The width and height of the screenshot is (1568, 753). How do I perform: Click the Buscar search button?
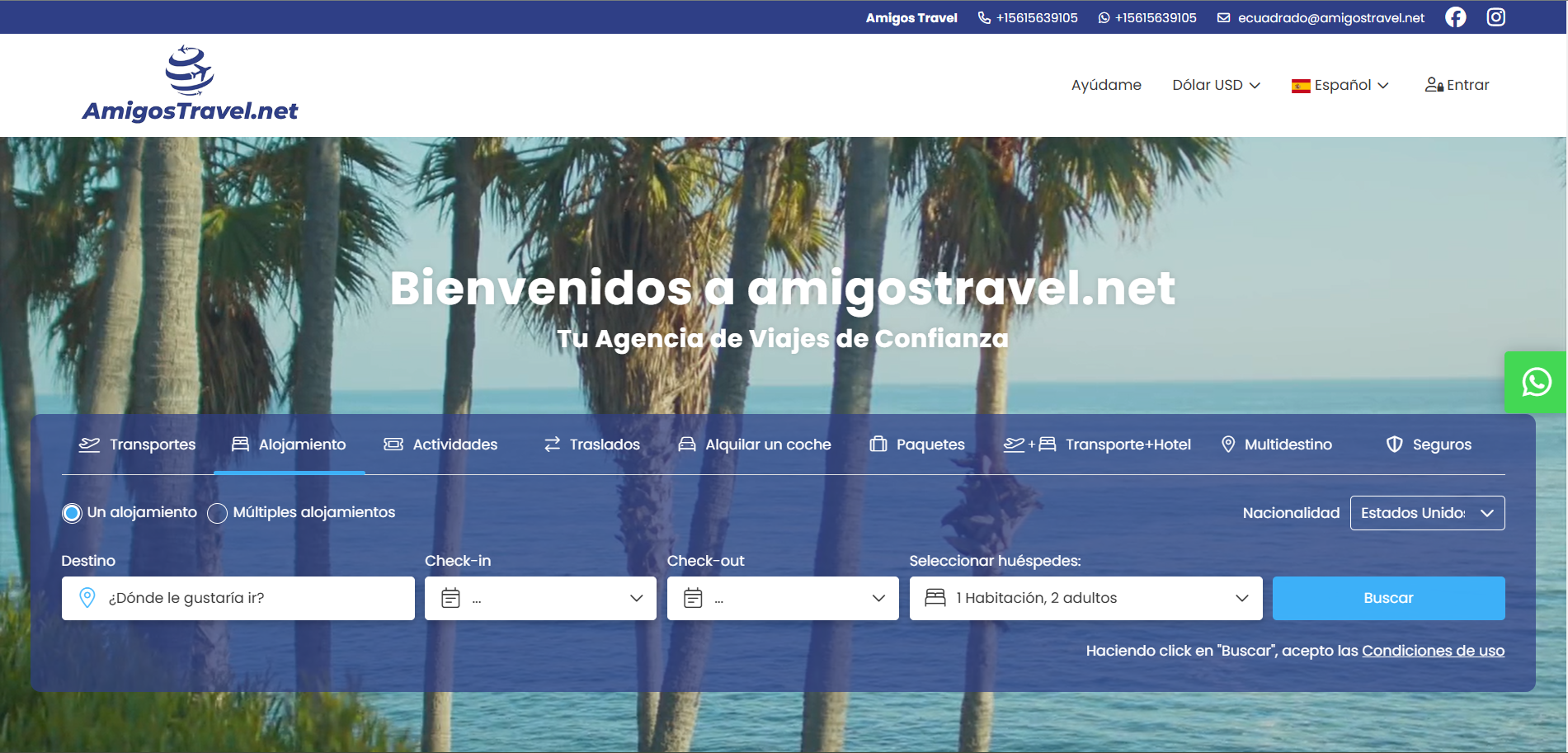click(1388, 598)
